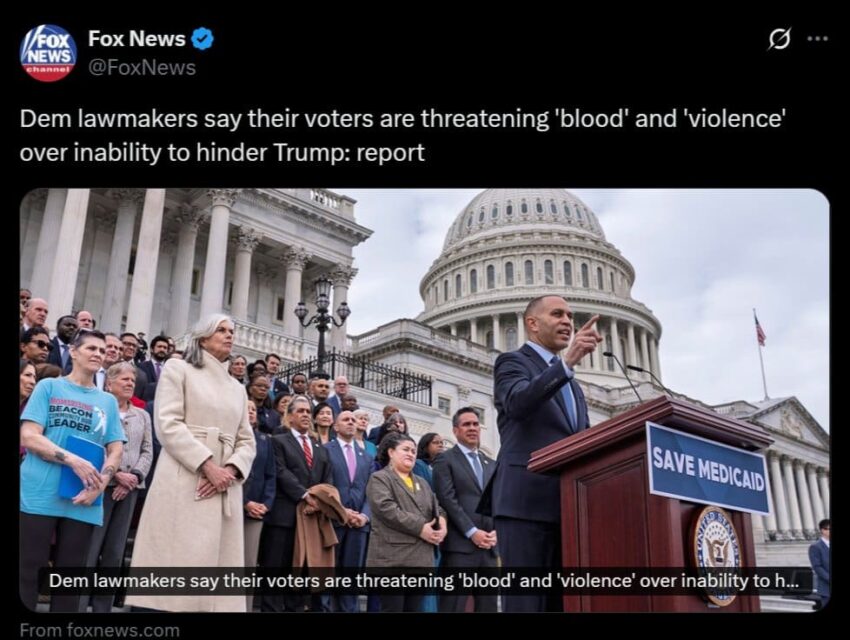Click the caption overlay on article card
The height and width of the screenshot is (640, 850).
425,581
